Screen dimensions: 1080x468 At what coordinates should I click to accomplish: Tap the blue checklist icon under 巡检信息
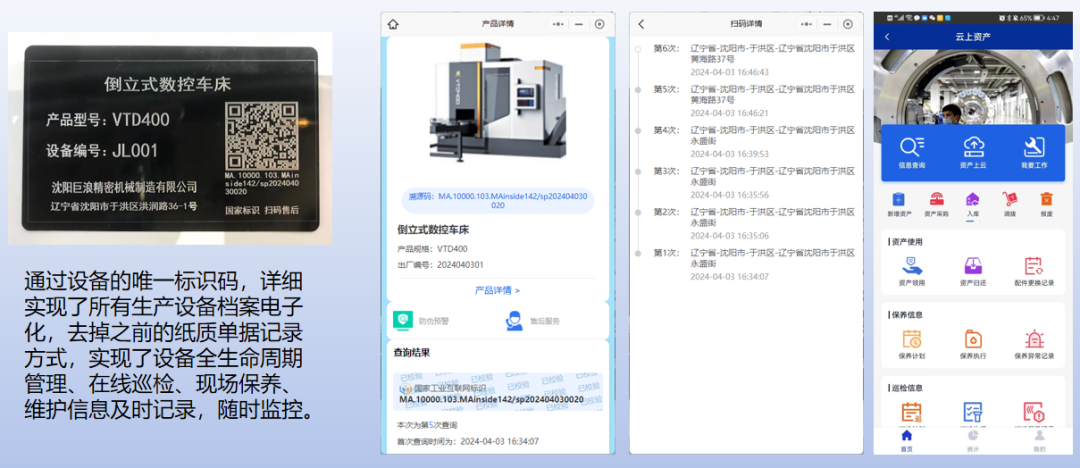pos(973,412)
